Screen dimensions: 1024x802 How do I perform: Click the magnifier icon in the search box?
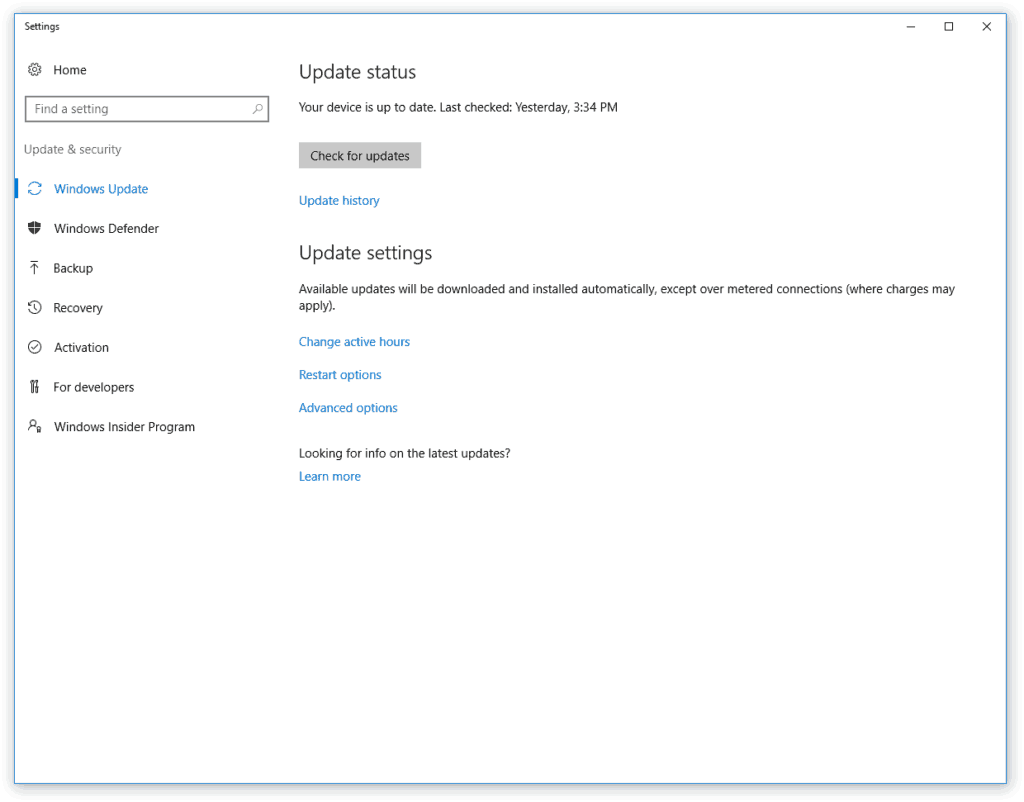(x=258, y=109)
